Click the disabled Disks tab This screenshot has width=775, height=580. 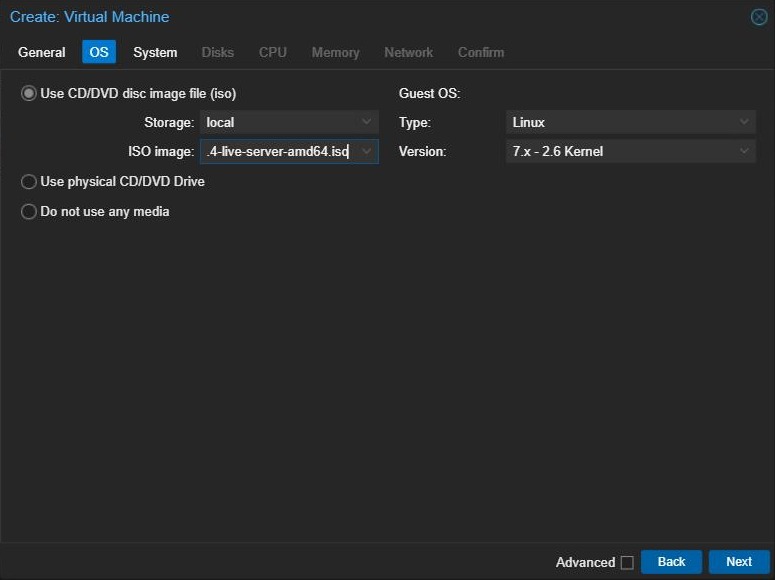pyautogui.click(x=218, y=52)
